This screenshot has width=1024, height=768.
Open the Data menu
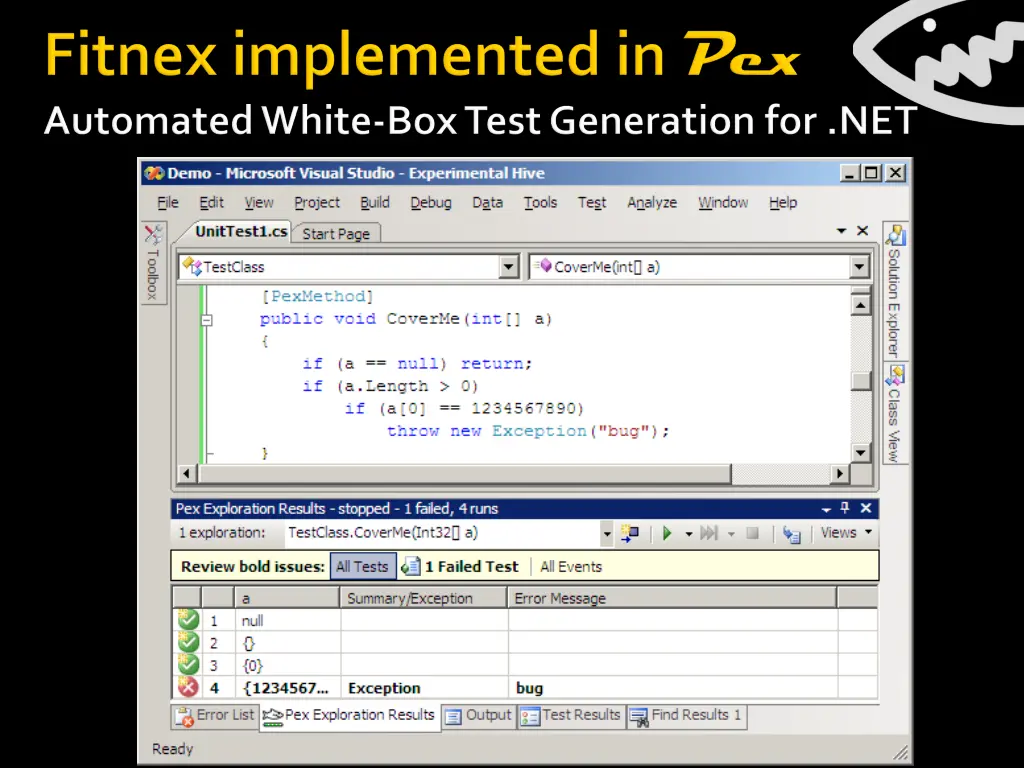tap(487, 202)
